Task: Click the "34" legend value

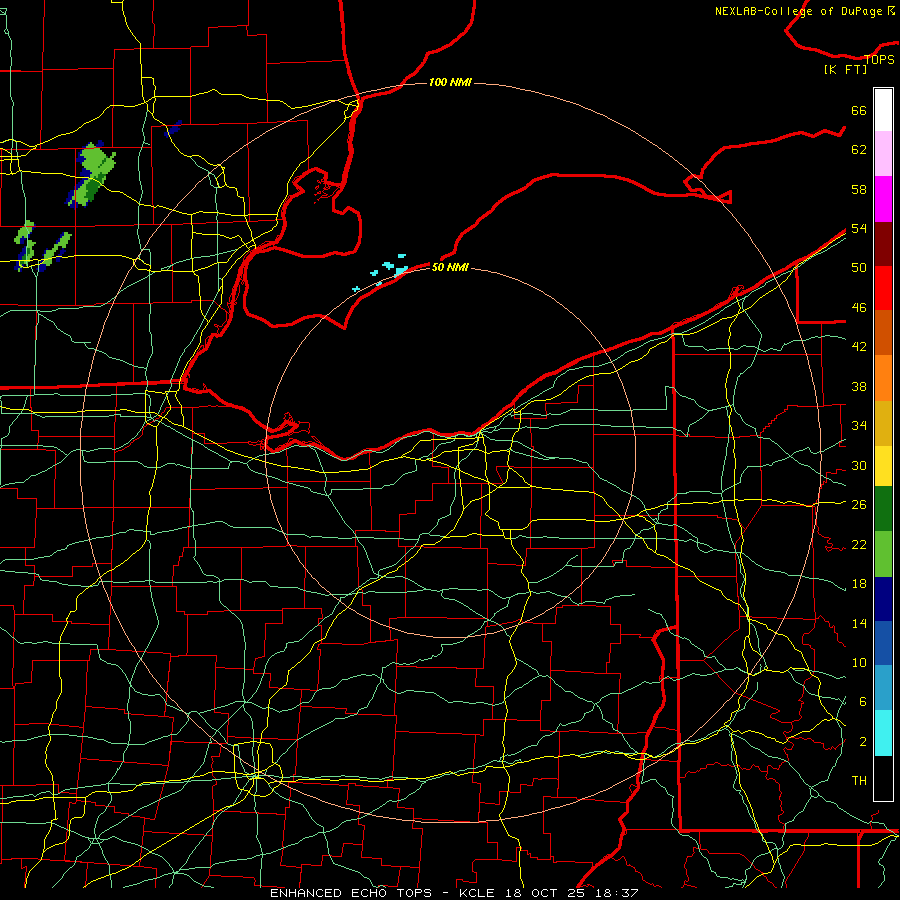Action: tap(859, 425)
